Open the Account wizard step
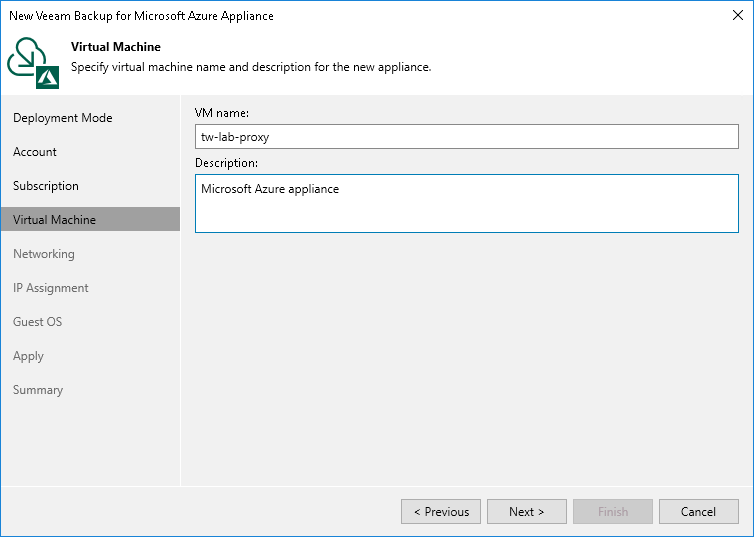This screenshot has height=537, width=754. [x=35, y=152]
